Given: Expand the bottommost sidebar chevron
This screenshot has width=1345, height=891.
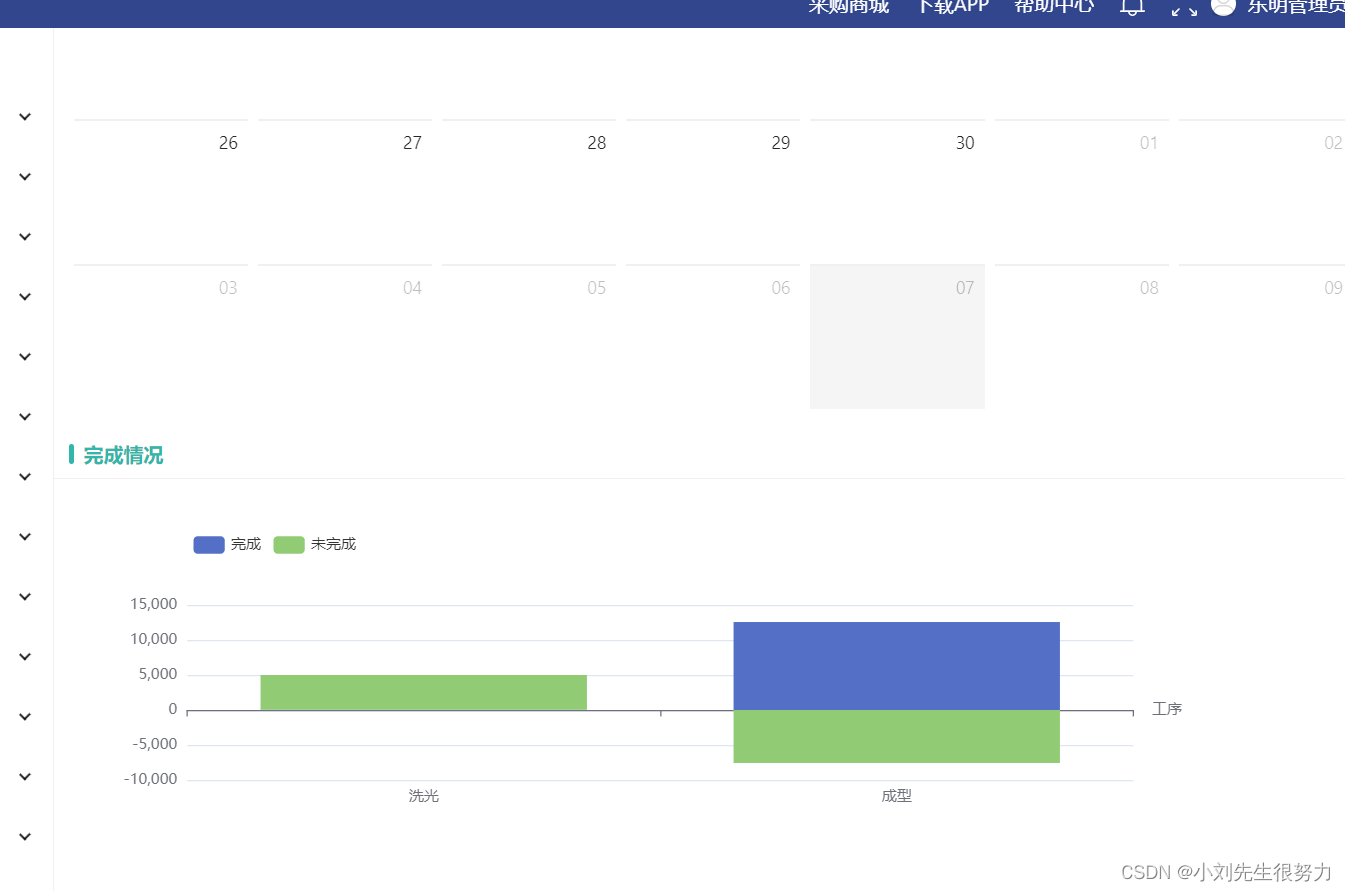Looking at the screenshot, I should point(25,837).
